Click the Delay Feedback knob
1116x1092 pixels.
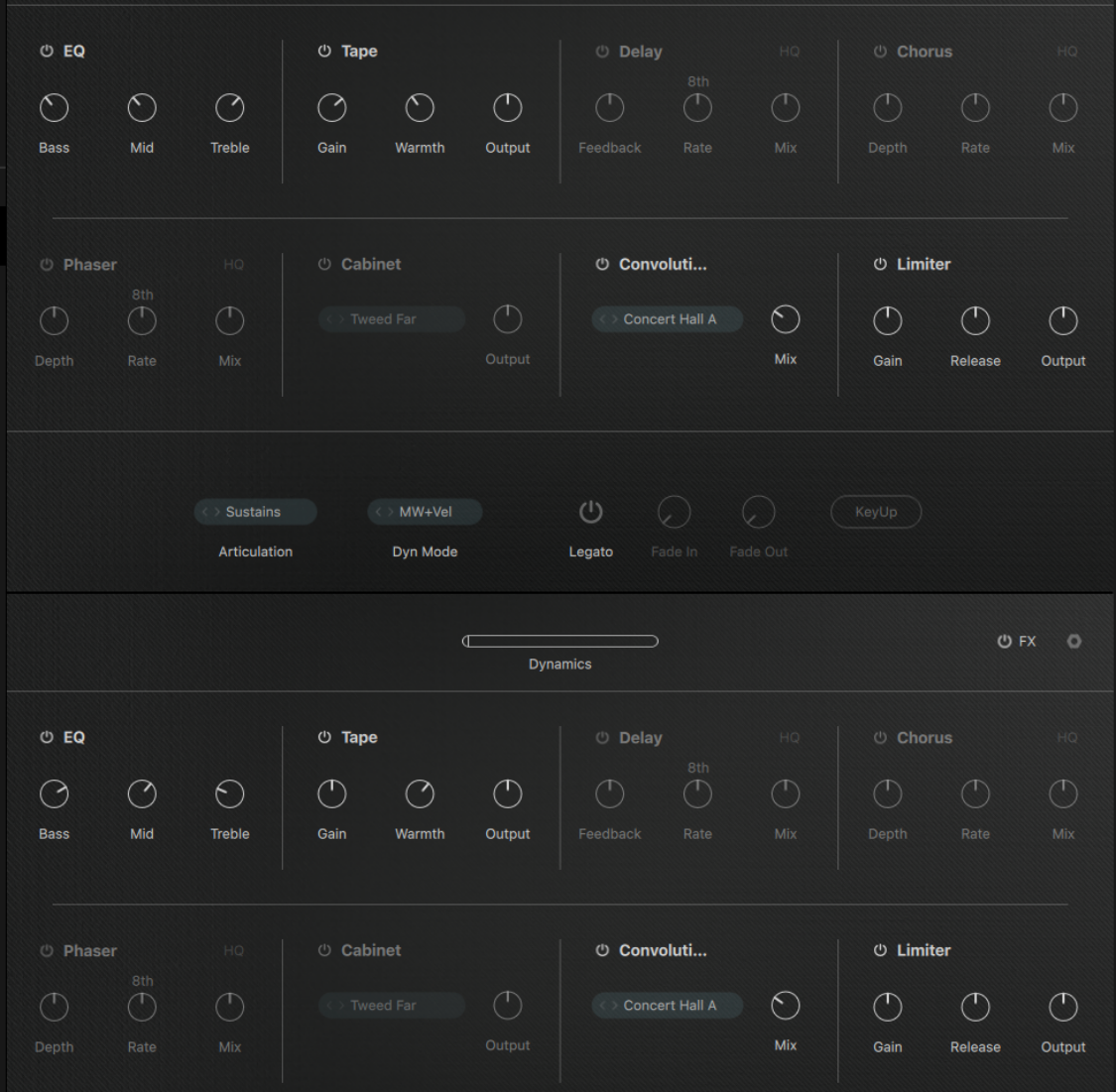(609, 107)
